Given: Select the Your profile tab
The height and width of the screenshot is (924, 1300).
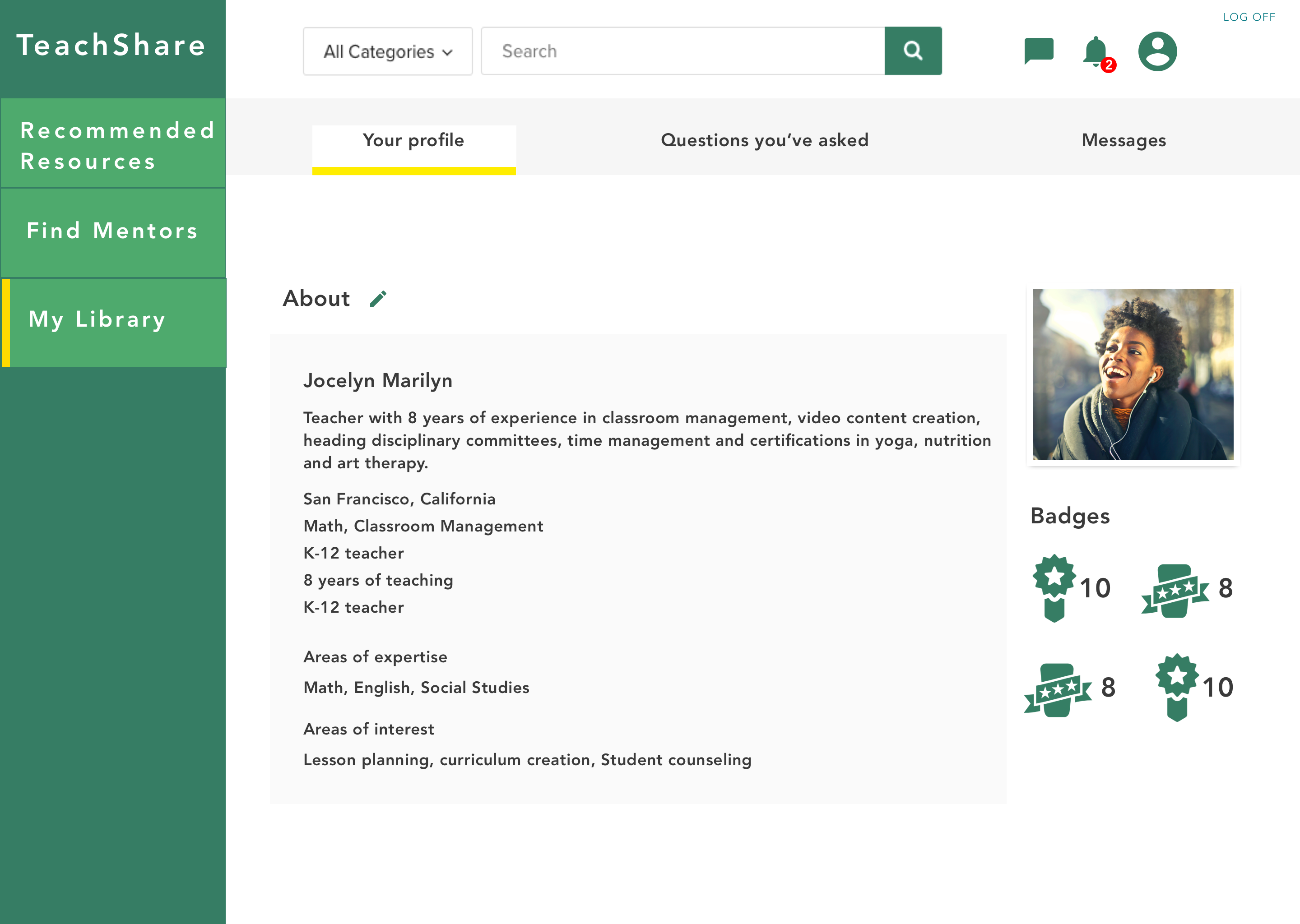Looking at the screenshot, I should pyautogui.click(x=414, y=140).
